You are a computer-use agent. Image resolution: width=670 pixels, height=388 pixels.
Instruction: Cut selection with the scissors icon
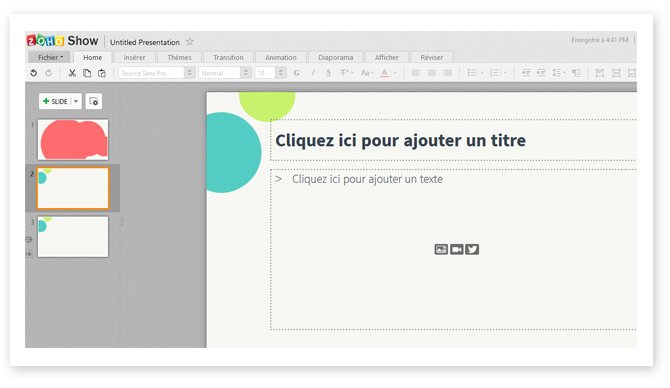coord(72,73)
